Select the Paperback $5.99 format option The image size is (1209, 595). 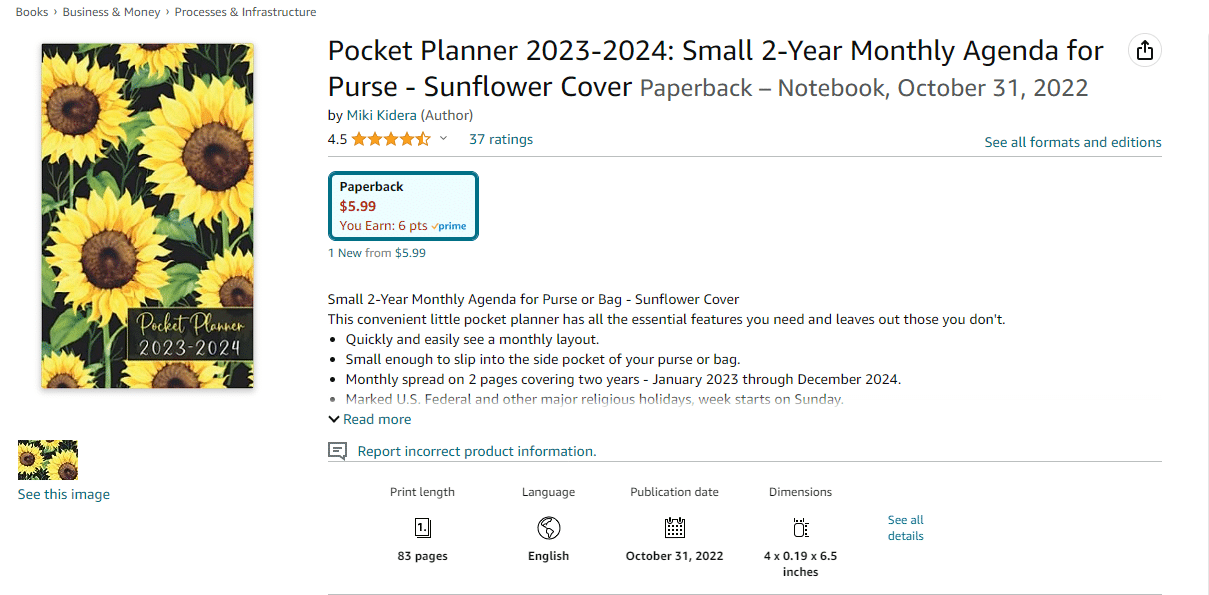click(403, 206)
